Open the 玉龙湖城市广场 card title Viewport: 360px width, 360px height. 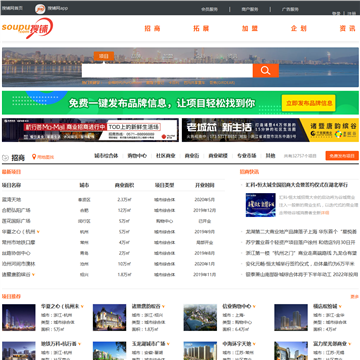(x=148, y=344)
